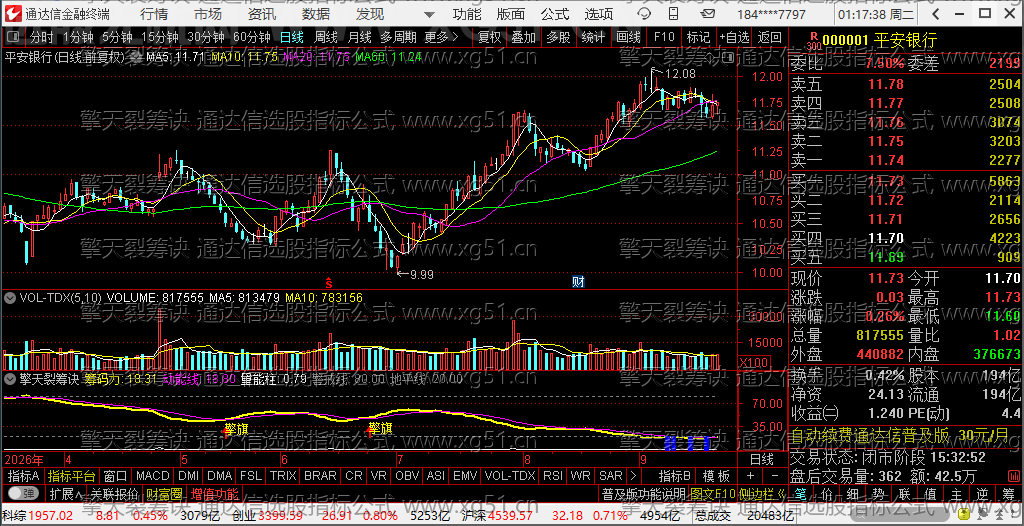Image resolution: width=1024 pixels, height=526 pixels.
Task: Switch to 周线 weekly chart tab
Action: [326, 38]
